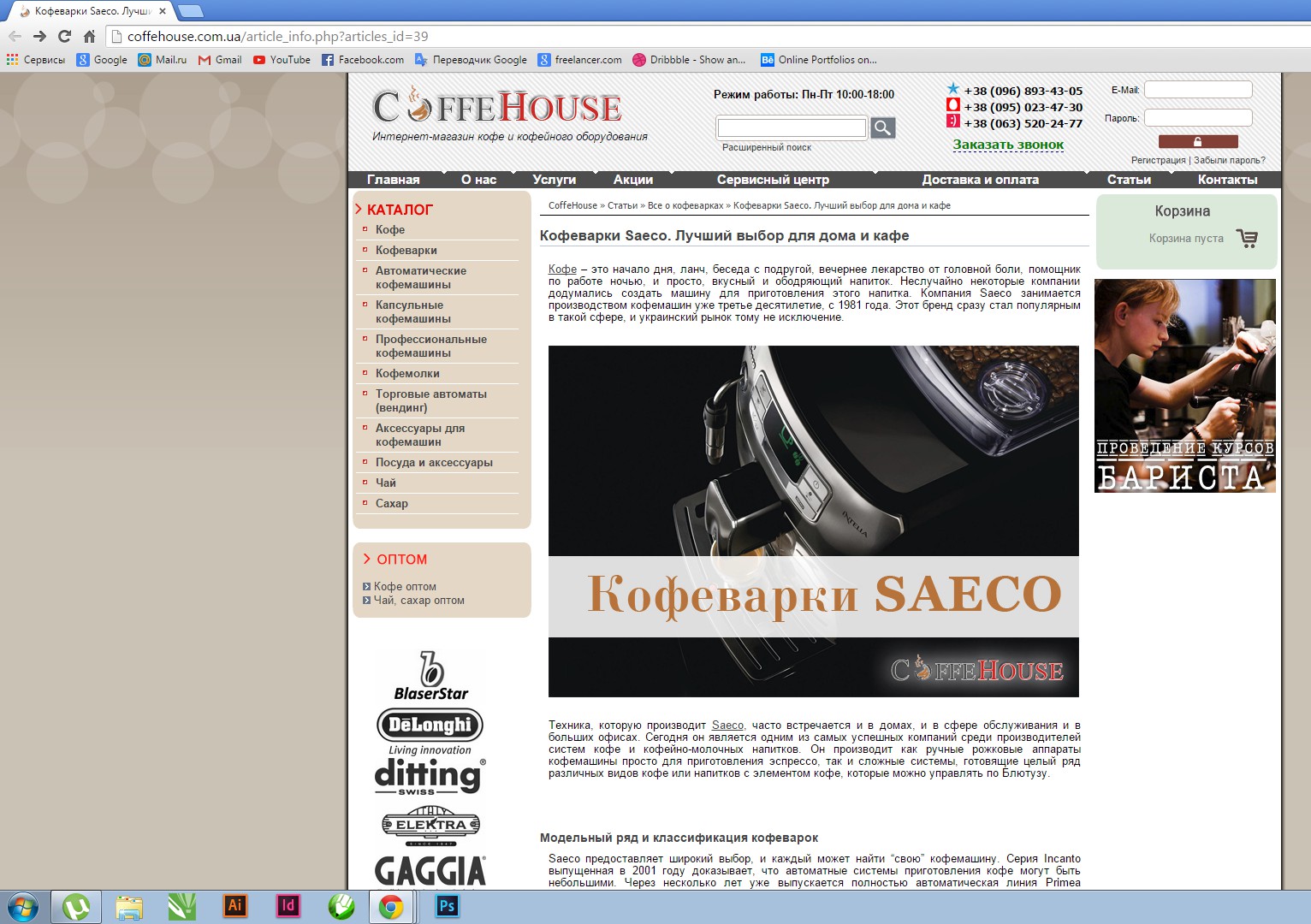
Task: Close the Кофеварки Saeco browser tab
Action: pos(163,11)
